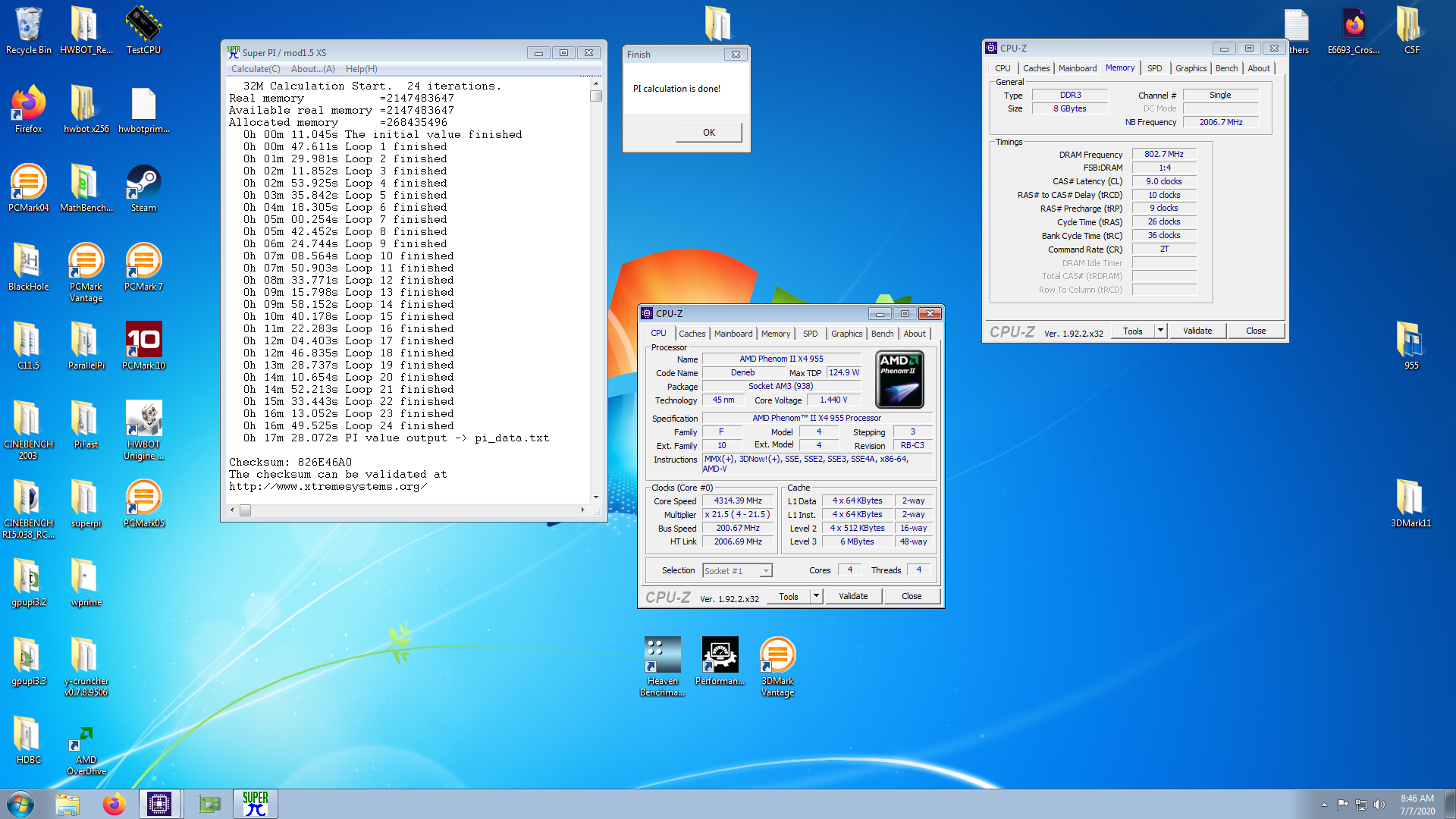Show hidden system tray icons
The image size is (1456, 819).
pyautogui.click(x=1324, y=805)
